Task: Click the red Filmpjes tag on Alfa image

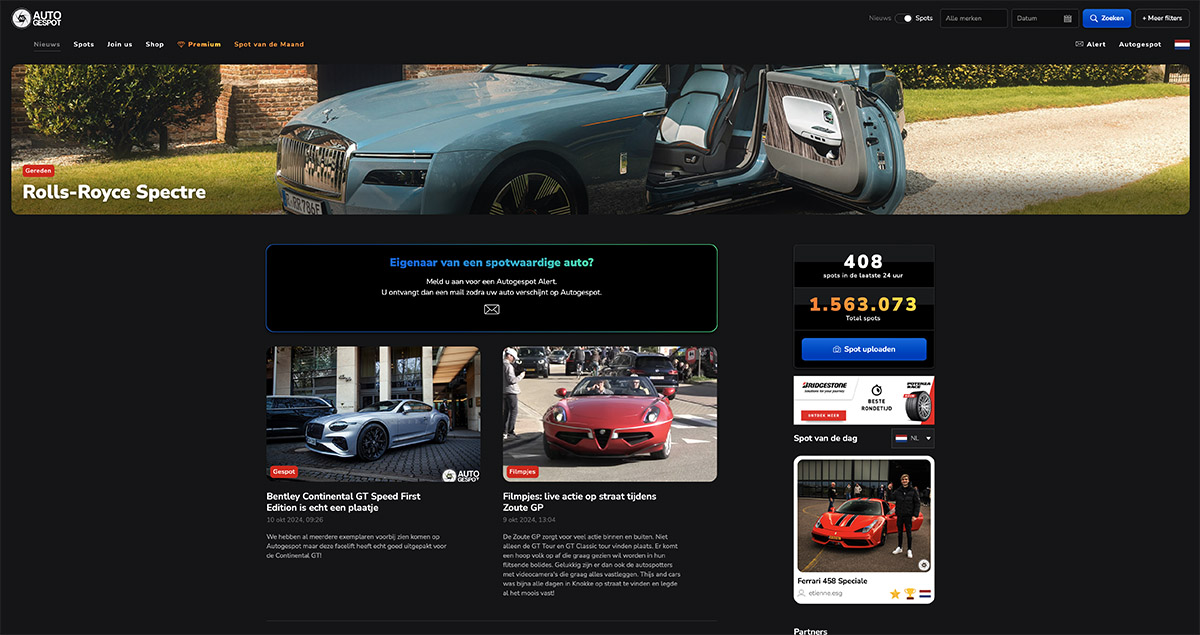Action: [523, 471]
